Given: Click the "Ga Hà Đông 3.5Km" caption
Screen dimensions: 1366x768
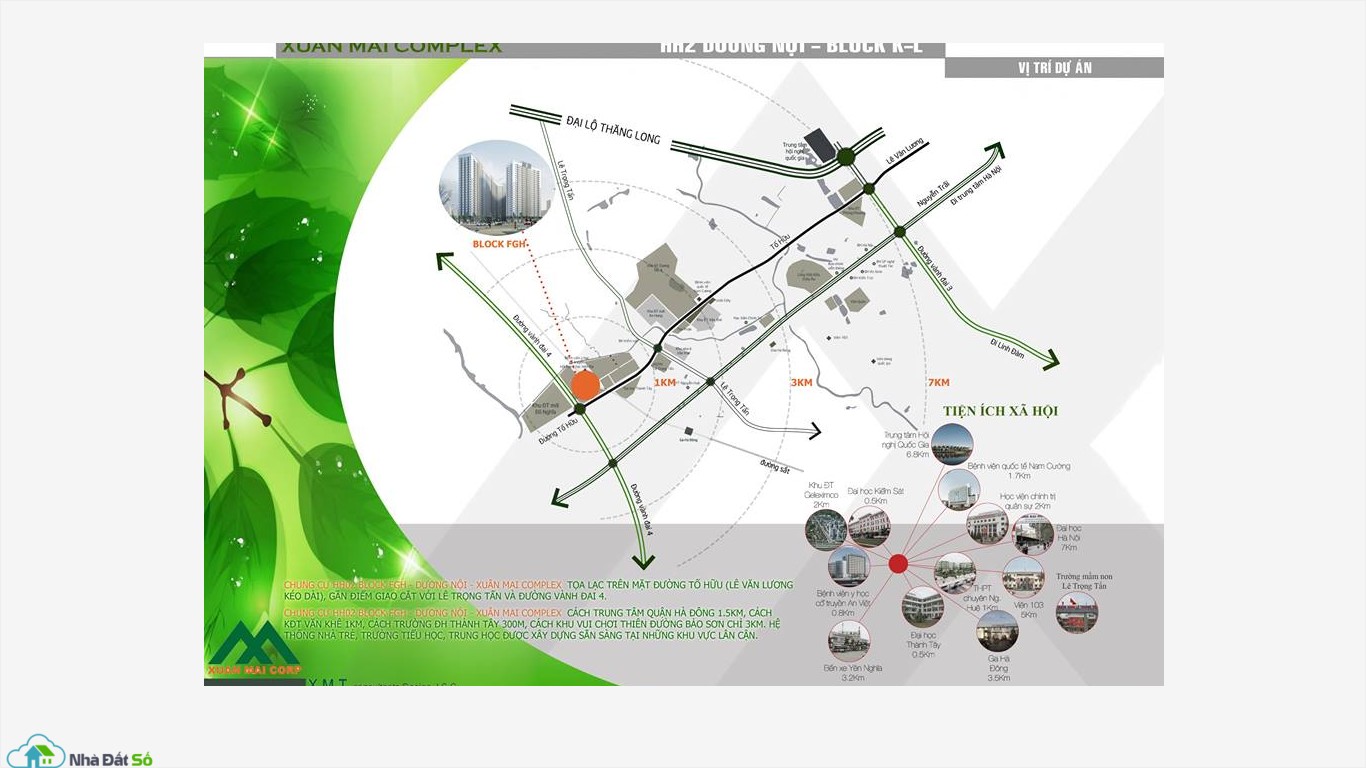Looking at the screenshot, I should pos(998,668).
